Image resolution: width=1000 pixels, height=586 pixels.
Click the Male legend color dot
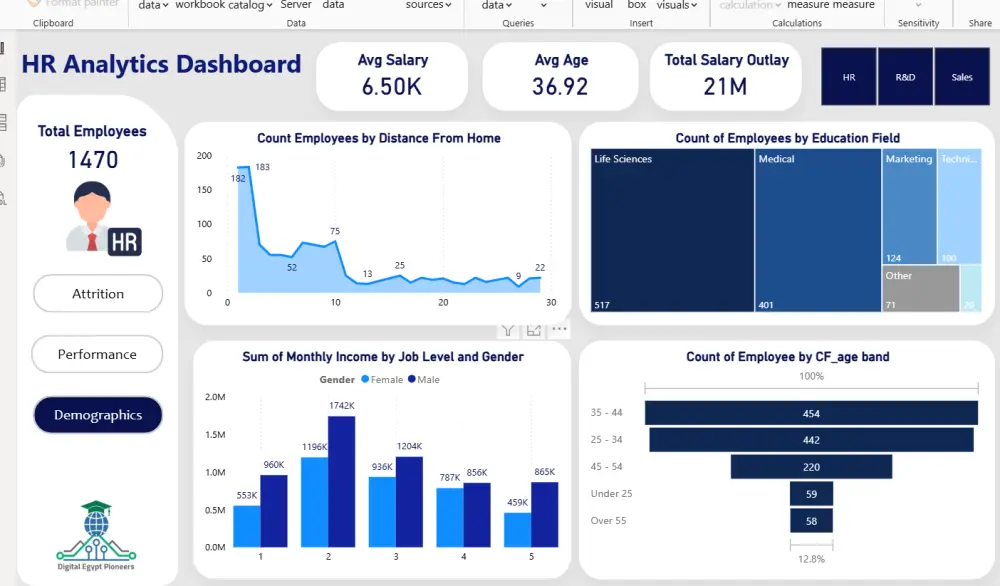pyautogui.click(x=411, y=379)
